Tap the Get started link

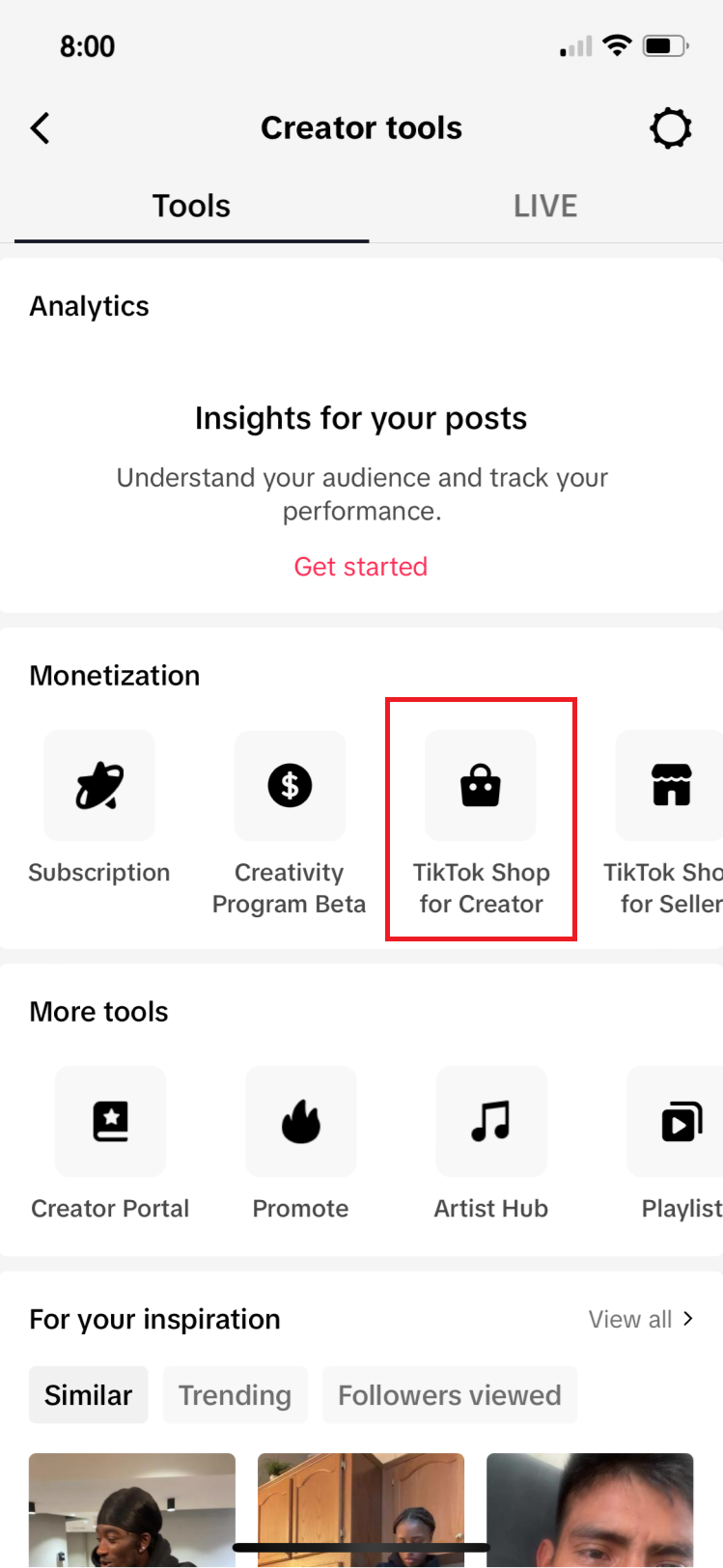pyautogui.click(x=361, y=567)
